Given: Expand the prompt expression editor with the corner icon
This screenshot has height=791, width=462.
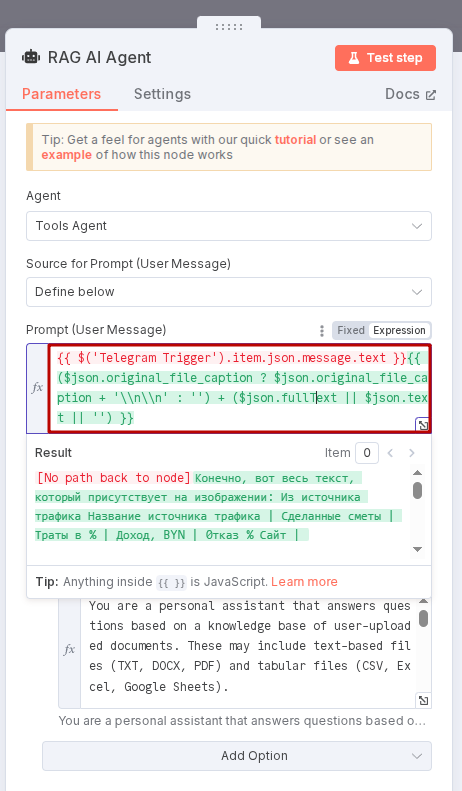Looking at the screenshot, I should click(423, 425).
